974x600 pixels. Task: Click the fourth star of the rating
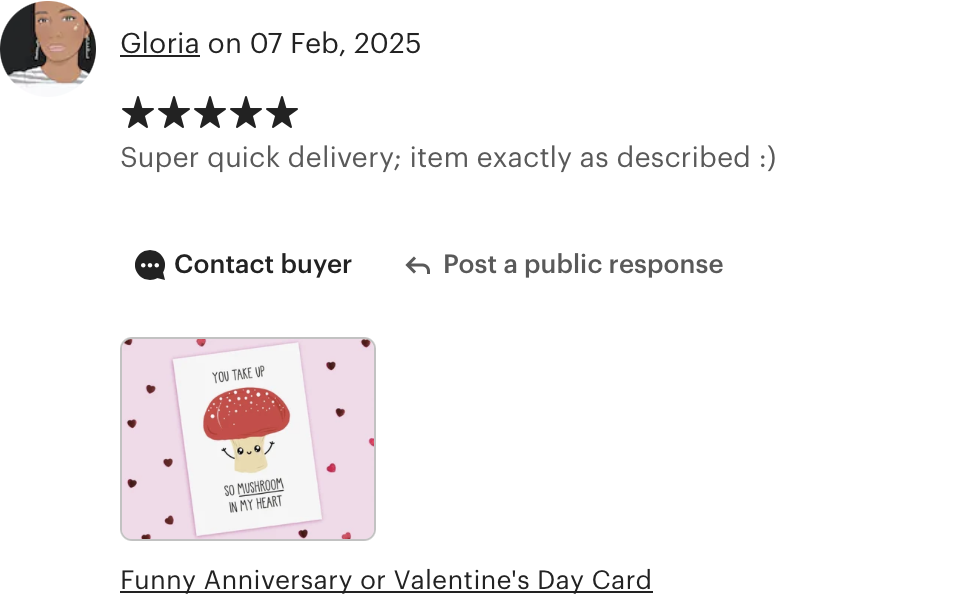point(246,112)
